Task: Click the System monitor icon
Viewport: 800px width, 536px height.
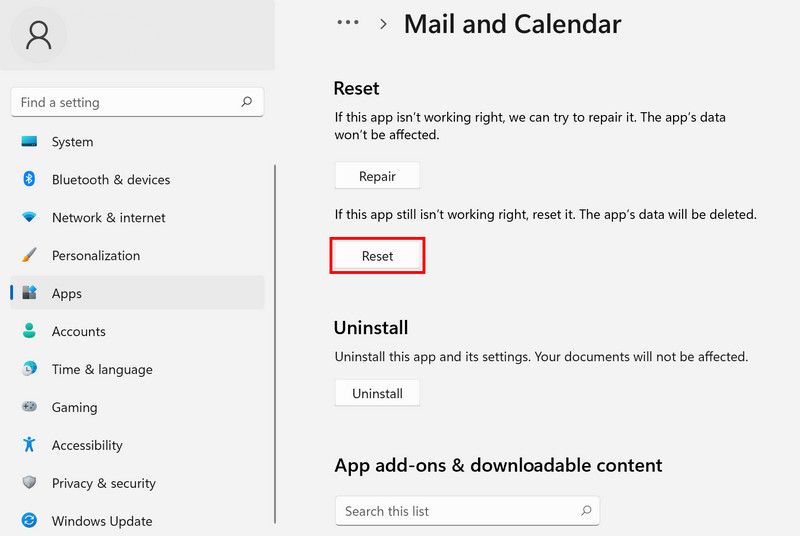Action: point(29,141)
